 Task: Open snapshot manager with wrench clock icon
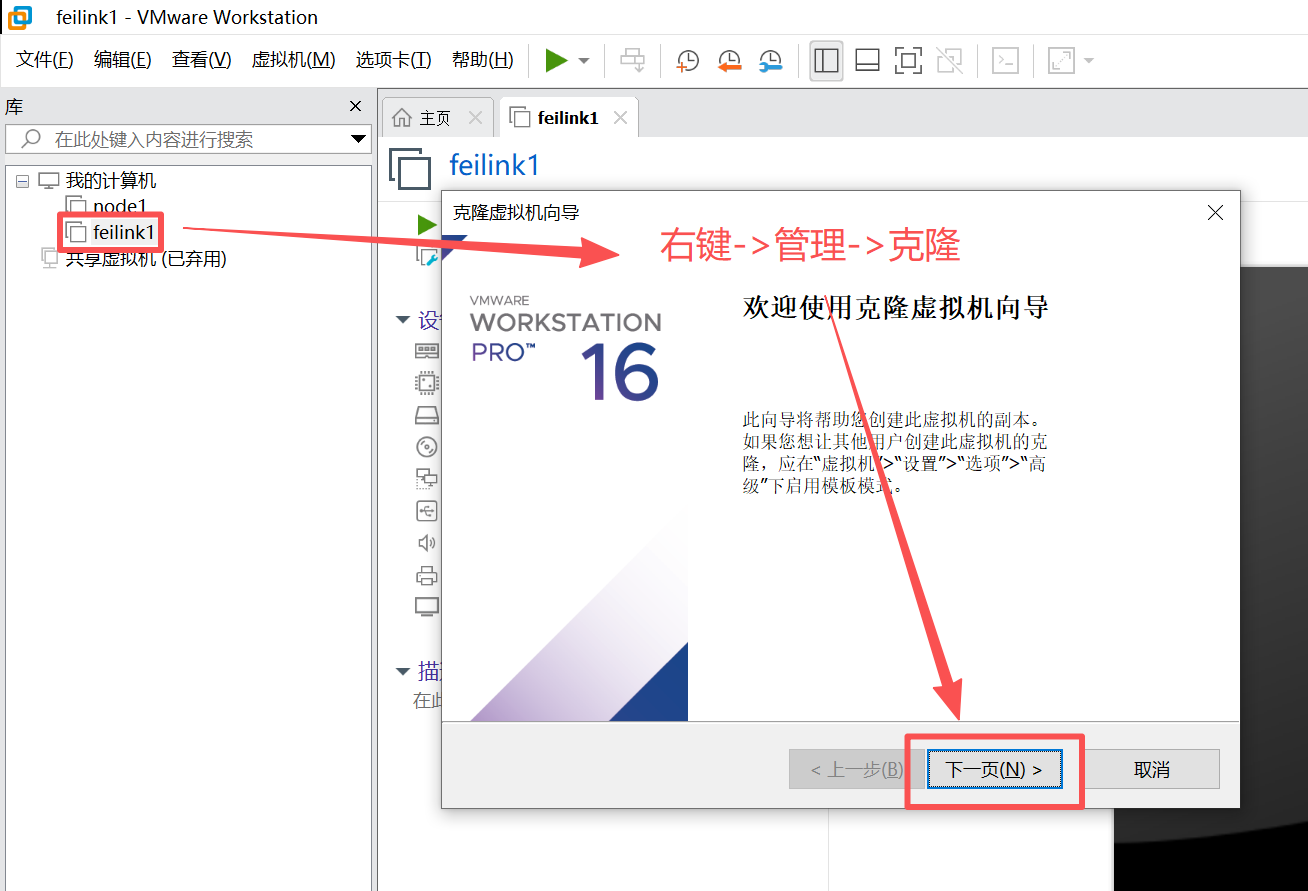click(x=770, y=61)
